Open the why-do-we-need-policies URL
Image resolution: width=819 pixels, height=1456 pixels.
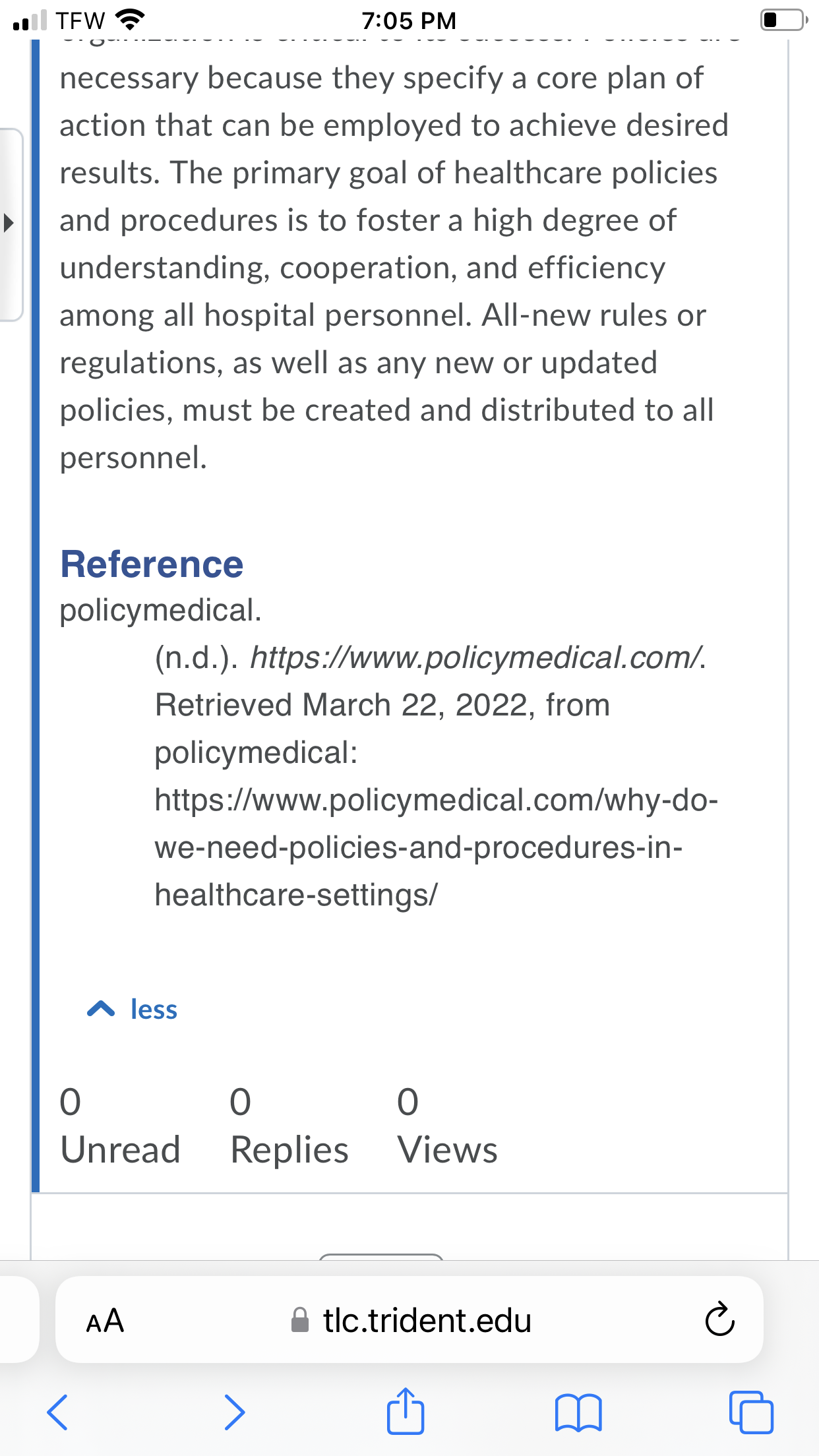(x=436, y=847)
